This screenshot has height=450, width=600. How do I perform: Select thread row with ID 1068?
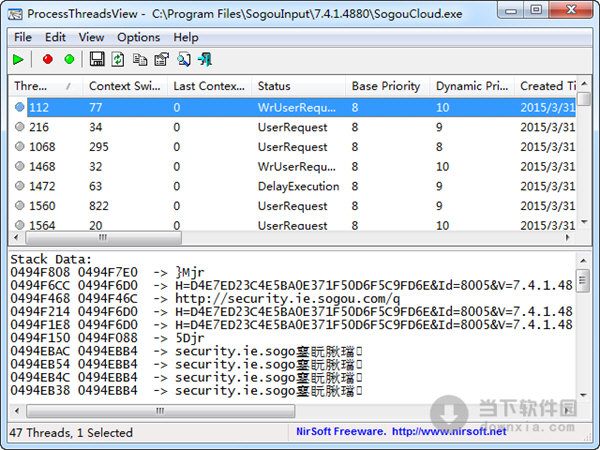pyautogui.click(x=292, y=147)
